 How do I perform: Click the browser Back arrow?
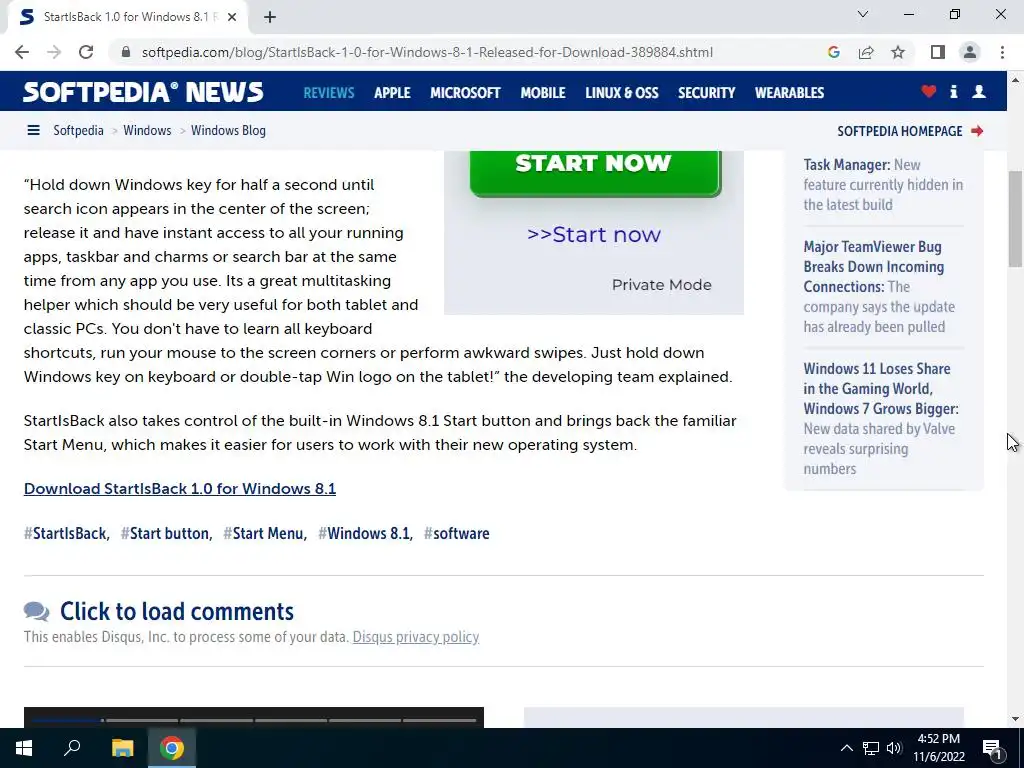[x=22, y=52]
